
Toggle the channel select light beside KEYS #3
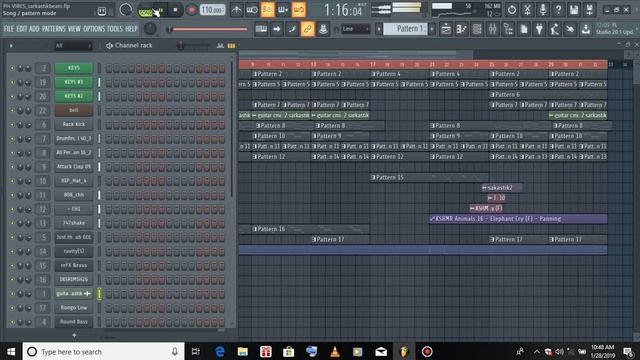(x=99, y=82)
